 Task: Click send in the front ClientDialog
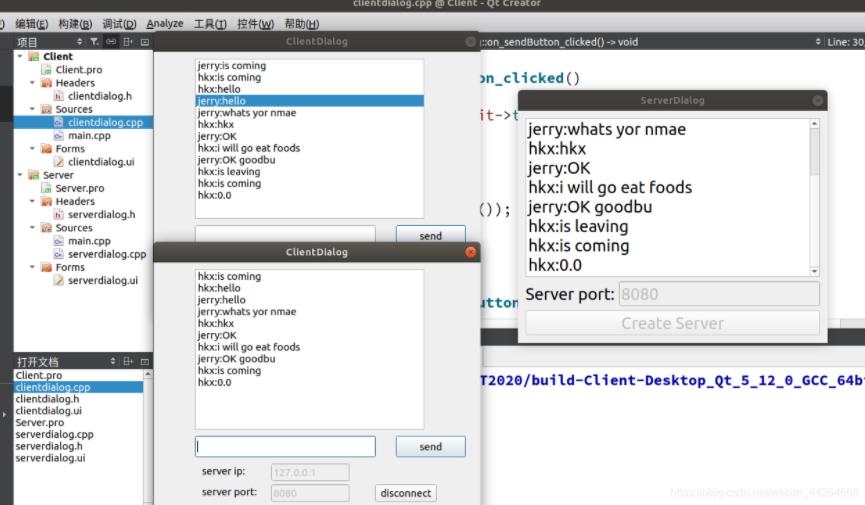point(430,446)
